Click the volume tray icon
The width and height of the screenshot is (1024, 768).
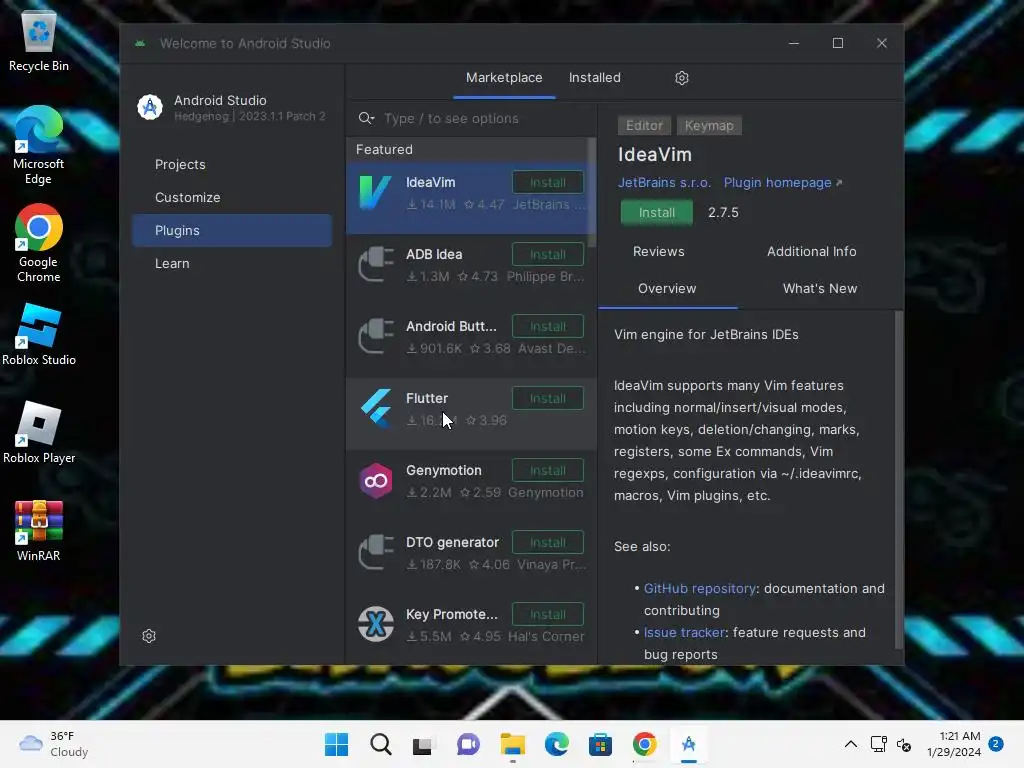904,744
